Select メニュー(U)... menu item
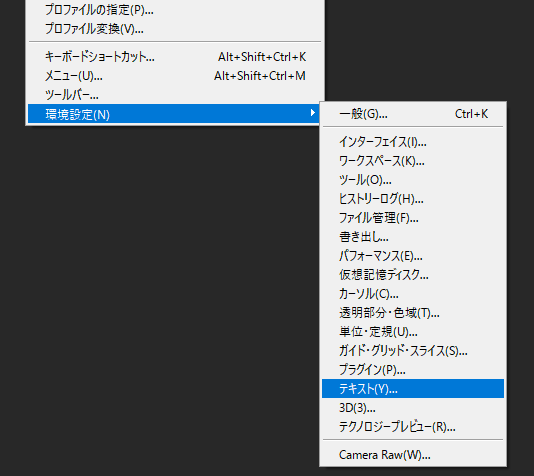This screenshot has width=534, height=476. (x=175, y=76)
